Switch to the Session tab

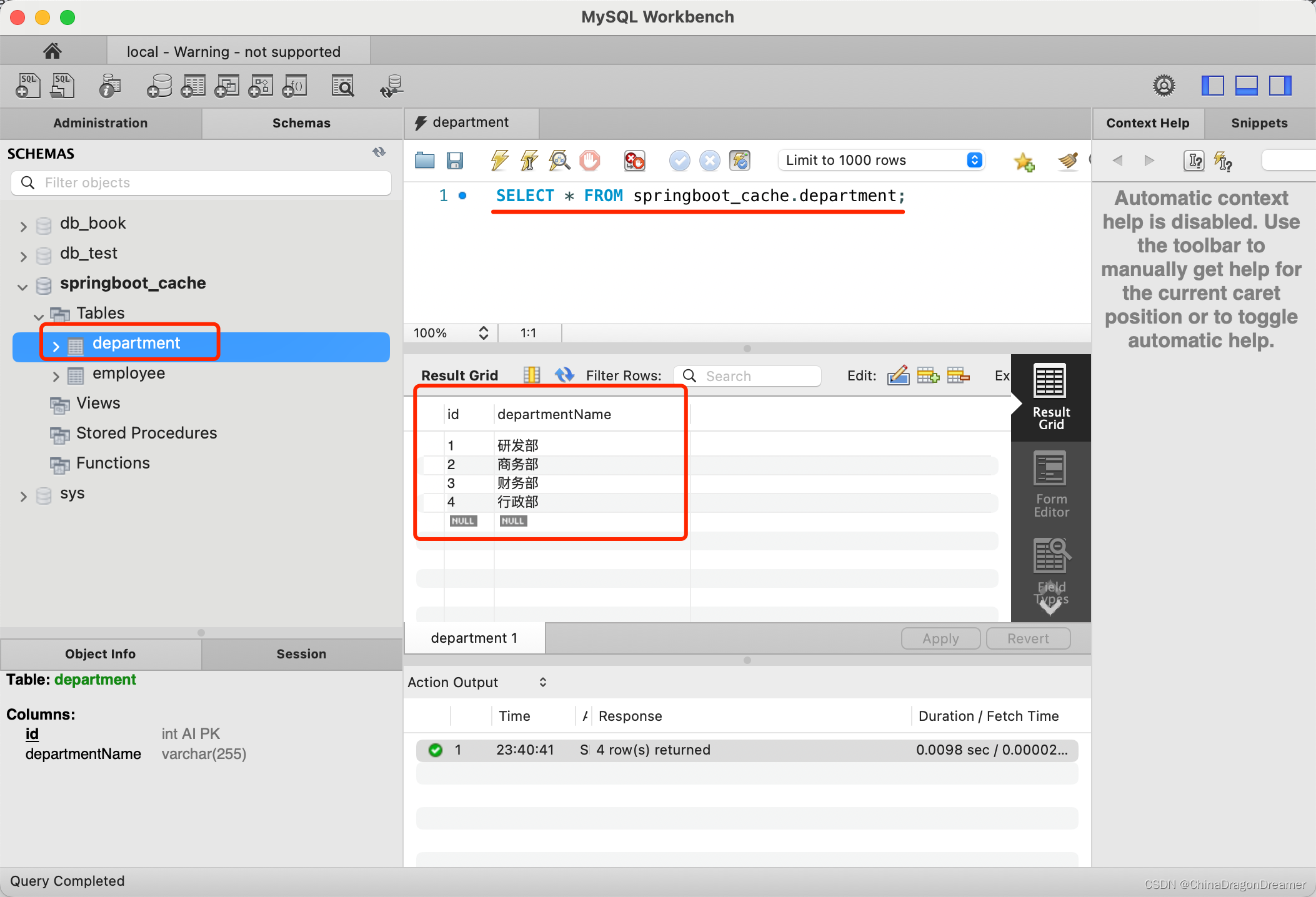click(x=302, y=654)
